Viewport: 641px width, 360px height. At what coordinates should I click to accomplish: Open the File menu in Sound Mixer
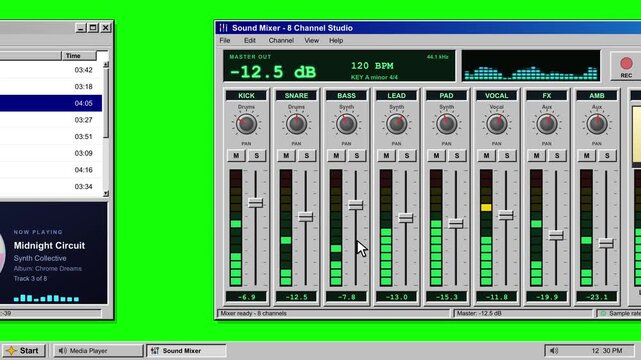pos(225,40)
